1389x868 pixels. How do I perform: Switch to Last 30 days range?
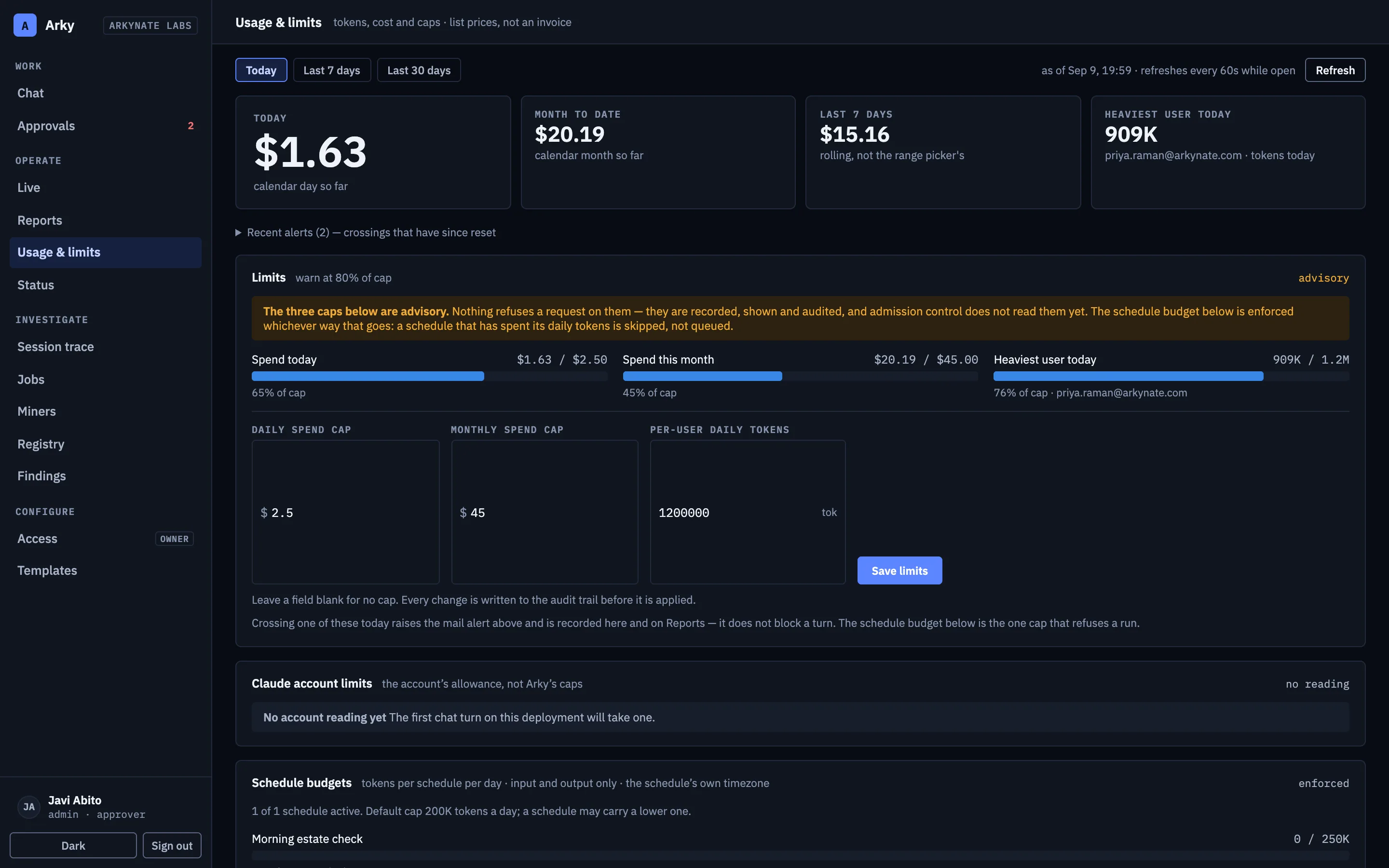pyautogui.click(x=419, y=70)
